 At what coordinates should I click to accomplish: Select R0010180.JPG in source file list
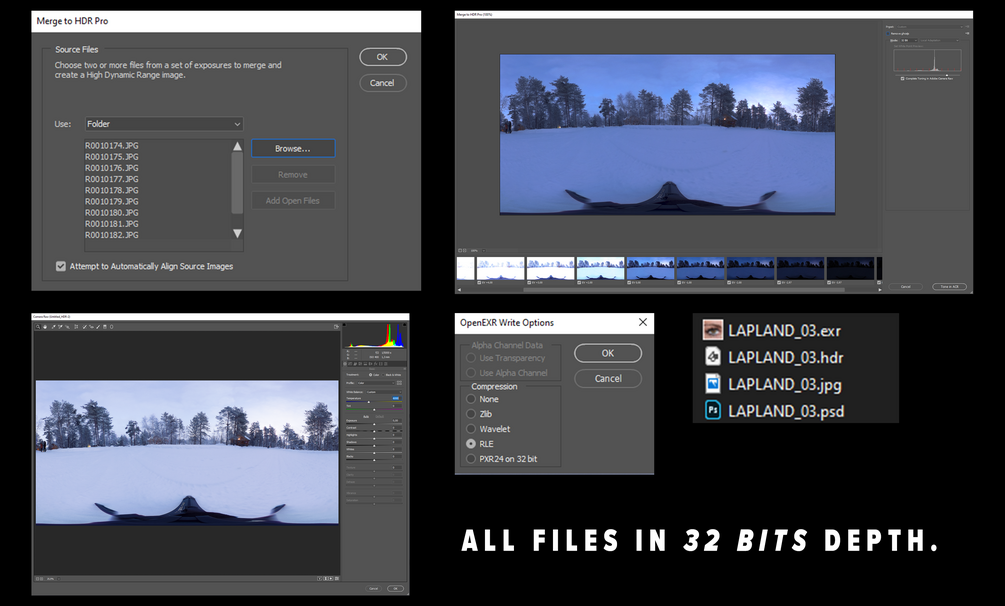tap(112, 212)
